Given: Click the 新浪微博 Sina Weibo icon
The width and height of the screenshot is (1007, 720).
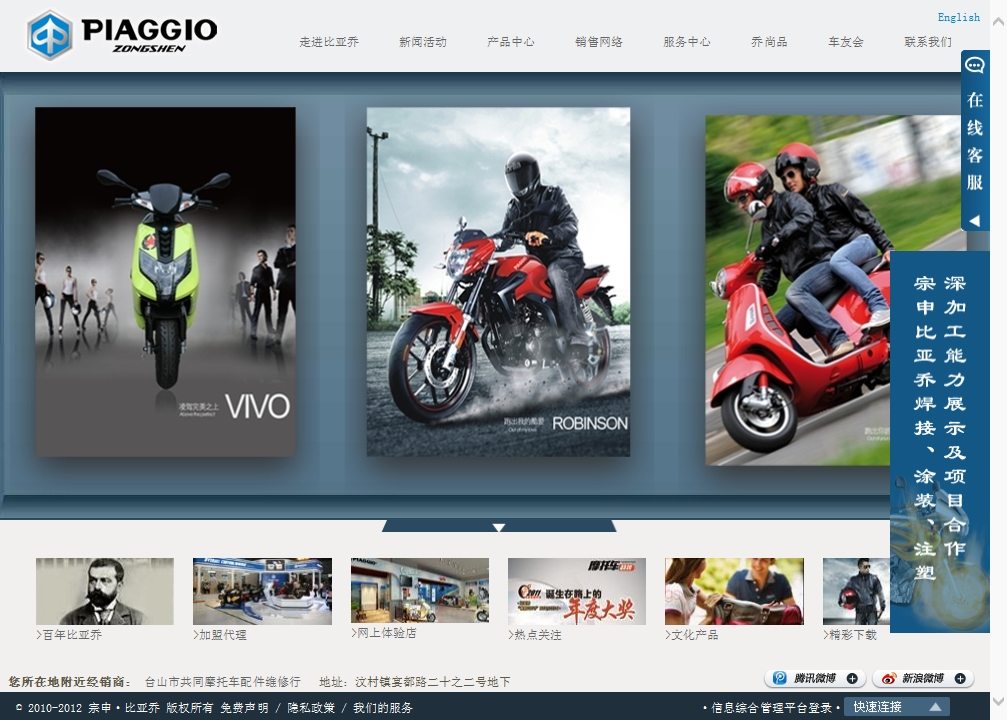Looking at the screenshot, I should (x=887, y=679).
